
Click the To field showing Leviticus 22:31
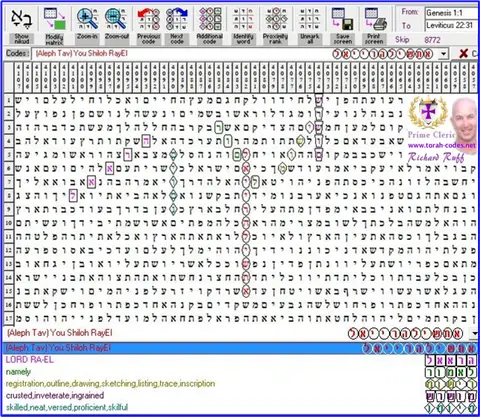[x=451, y=25]
